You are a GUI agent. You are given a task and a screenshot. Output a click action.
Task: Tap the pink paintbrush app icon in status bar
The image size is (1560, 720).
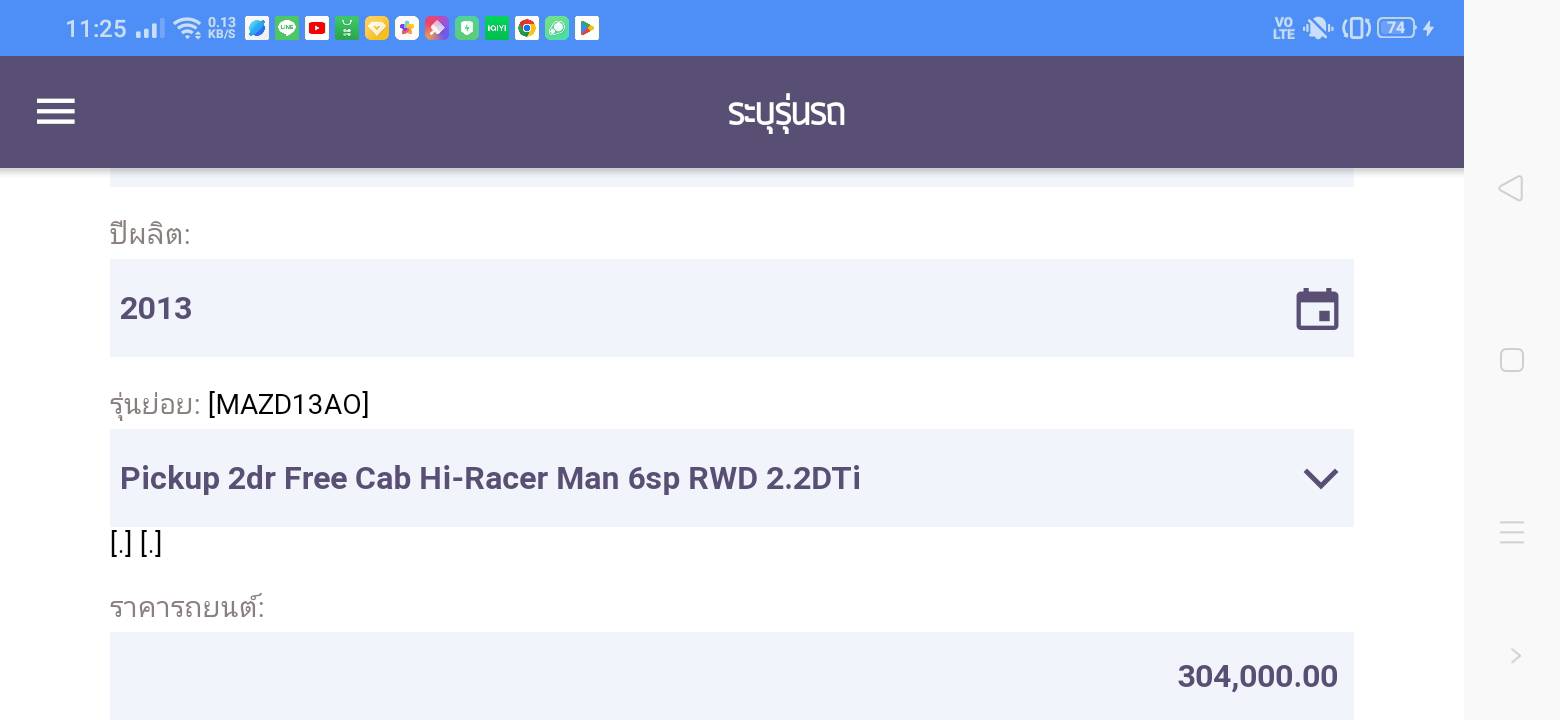[437, 28]
